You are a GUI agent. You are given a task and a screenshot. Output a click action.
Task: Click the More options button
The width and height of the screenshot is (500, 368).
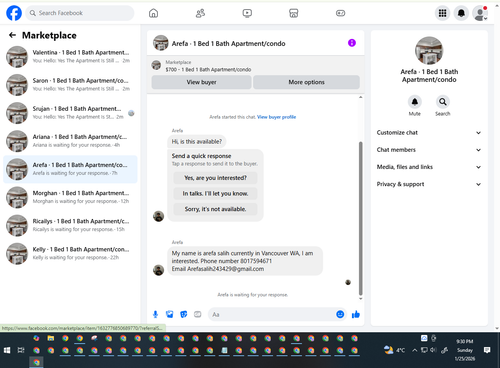tap(306, 82)
